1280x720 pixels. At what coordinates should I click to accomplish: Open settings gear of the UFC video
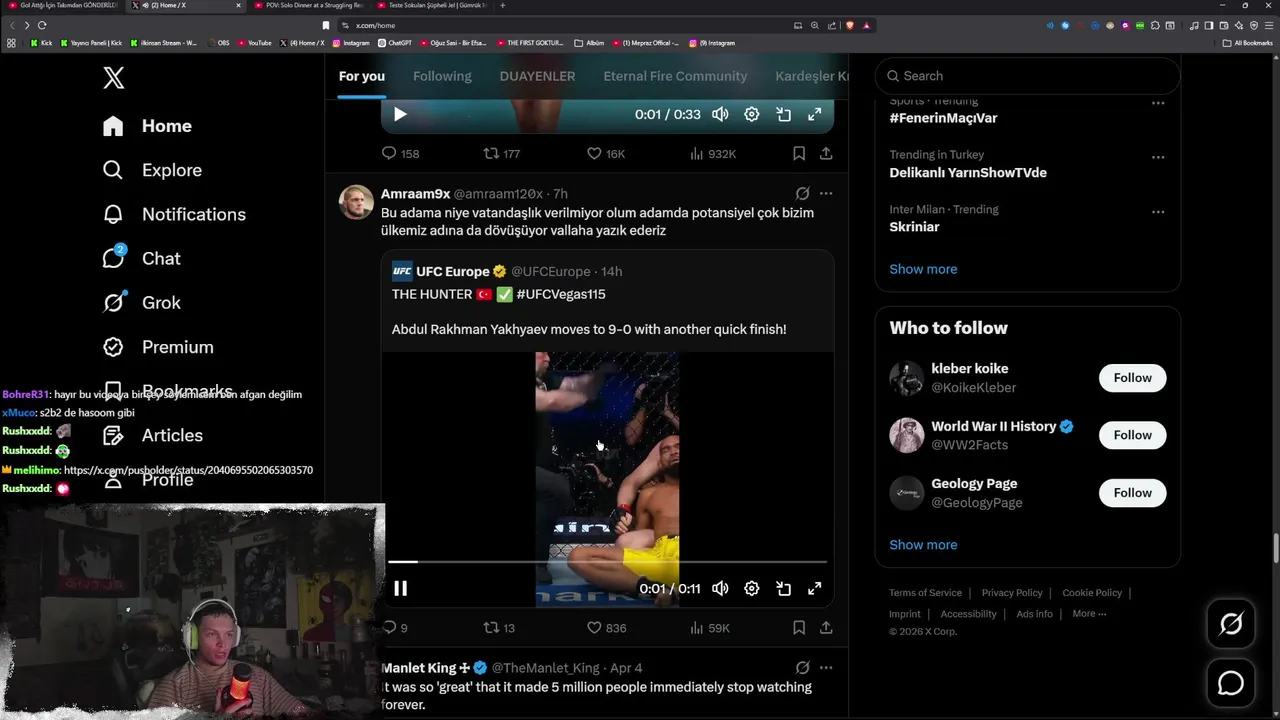click(x=752, y=588)
